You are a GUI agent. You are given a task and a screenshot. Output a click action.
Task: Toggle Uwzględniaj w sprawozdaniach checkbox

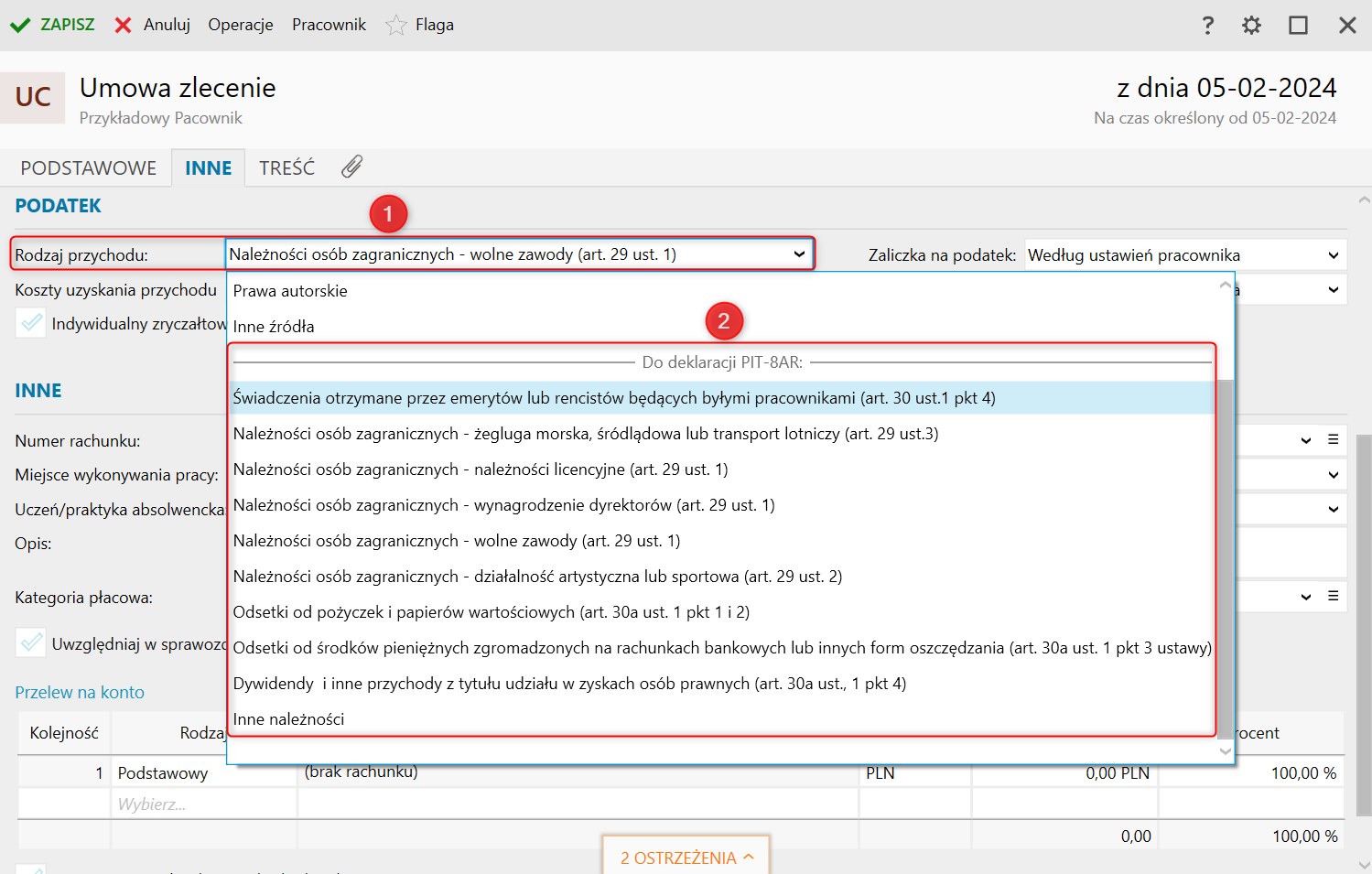pos(31,643)
